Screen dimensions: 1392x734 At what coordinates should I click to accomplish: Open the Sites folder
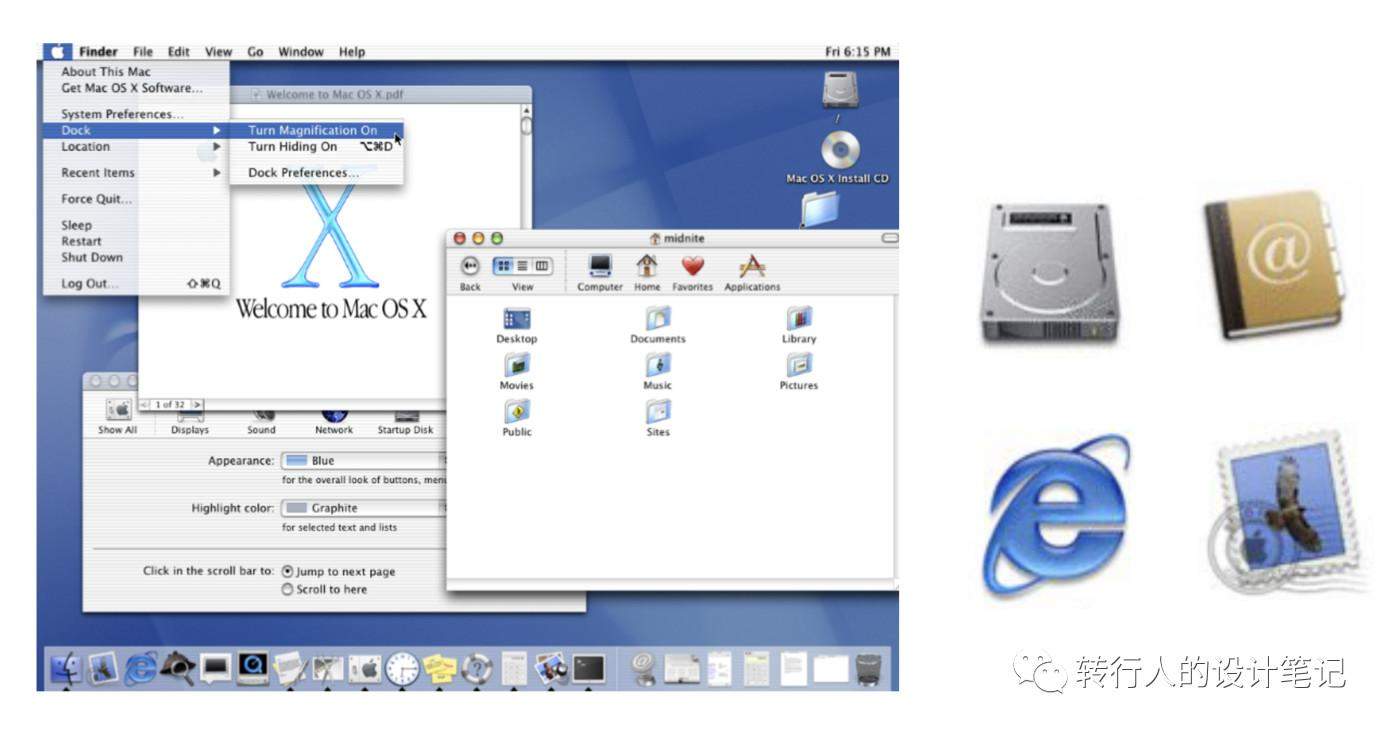tap(658, 419)
